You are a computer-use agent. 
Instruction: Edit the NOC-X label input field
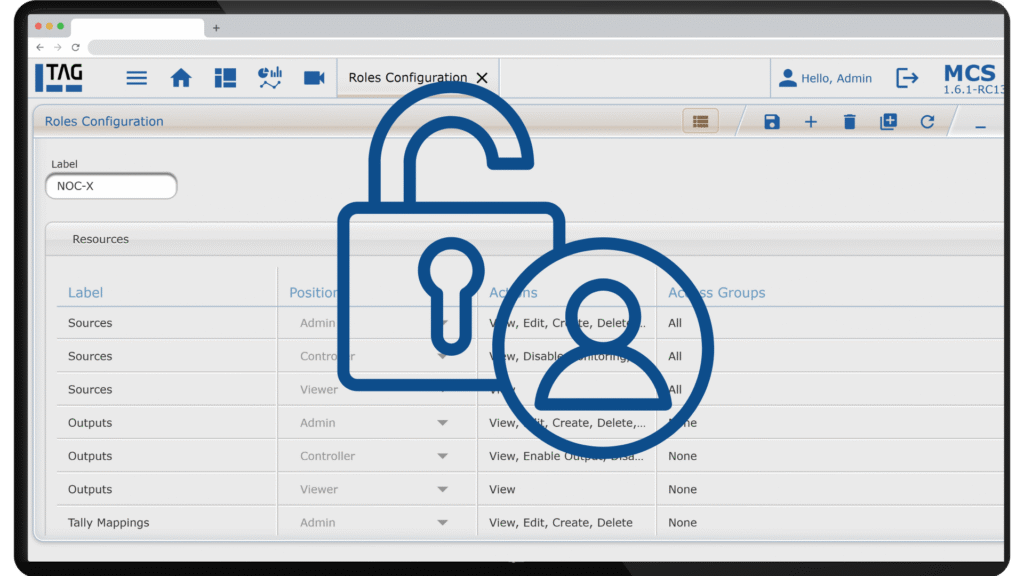tap(110, 186)
